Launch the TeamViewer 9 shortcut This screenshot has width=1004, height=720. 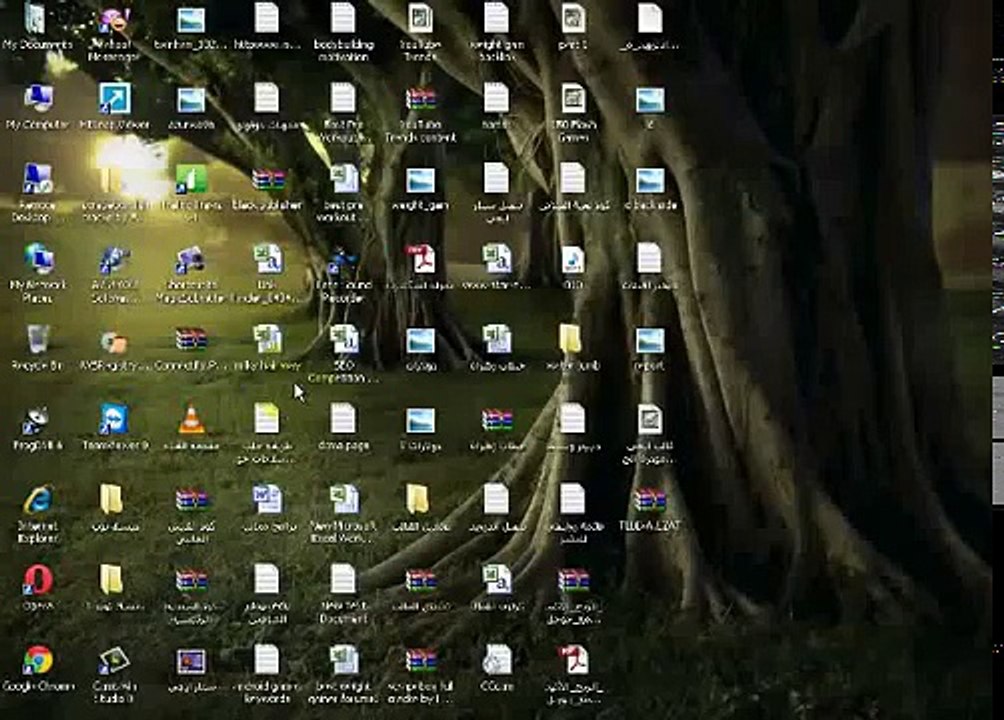[114, 420]
